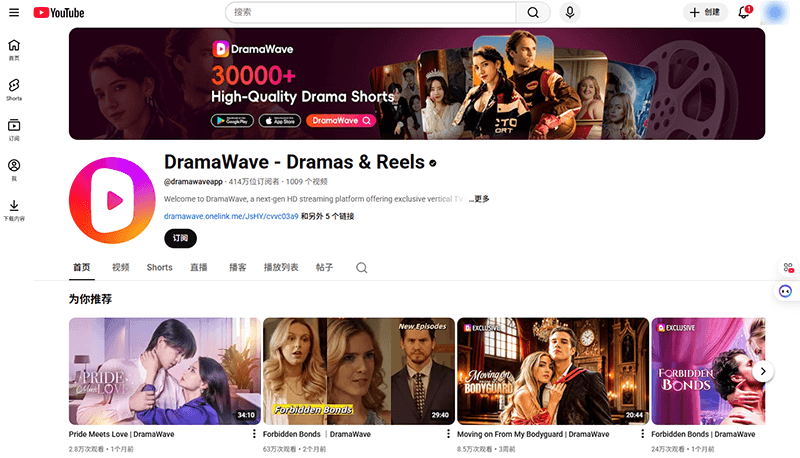Open the dramawave.onelink.me link
Viewport: 800px width, 458px height.
[231, 216]
